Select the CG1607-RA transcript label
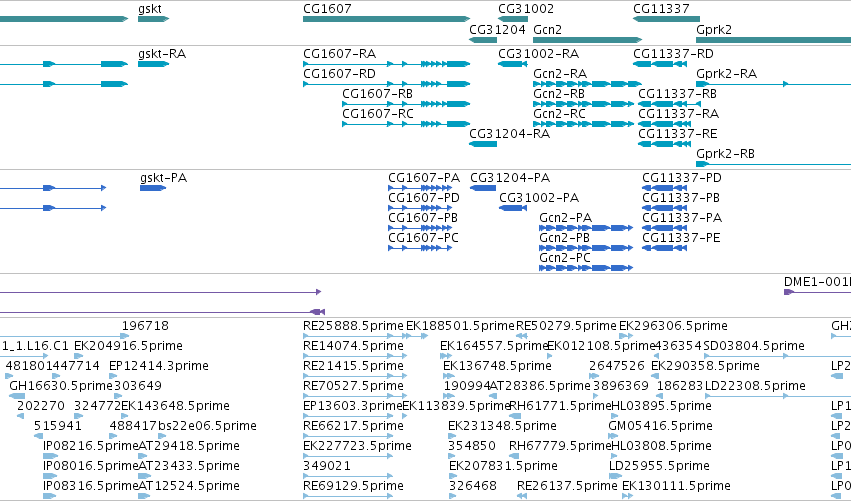Viewport: 851px width, 501px height. pyautogui.click(x=340, y=54)
